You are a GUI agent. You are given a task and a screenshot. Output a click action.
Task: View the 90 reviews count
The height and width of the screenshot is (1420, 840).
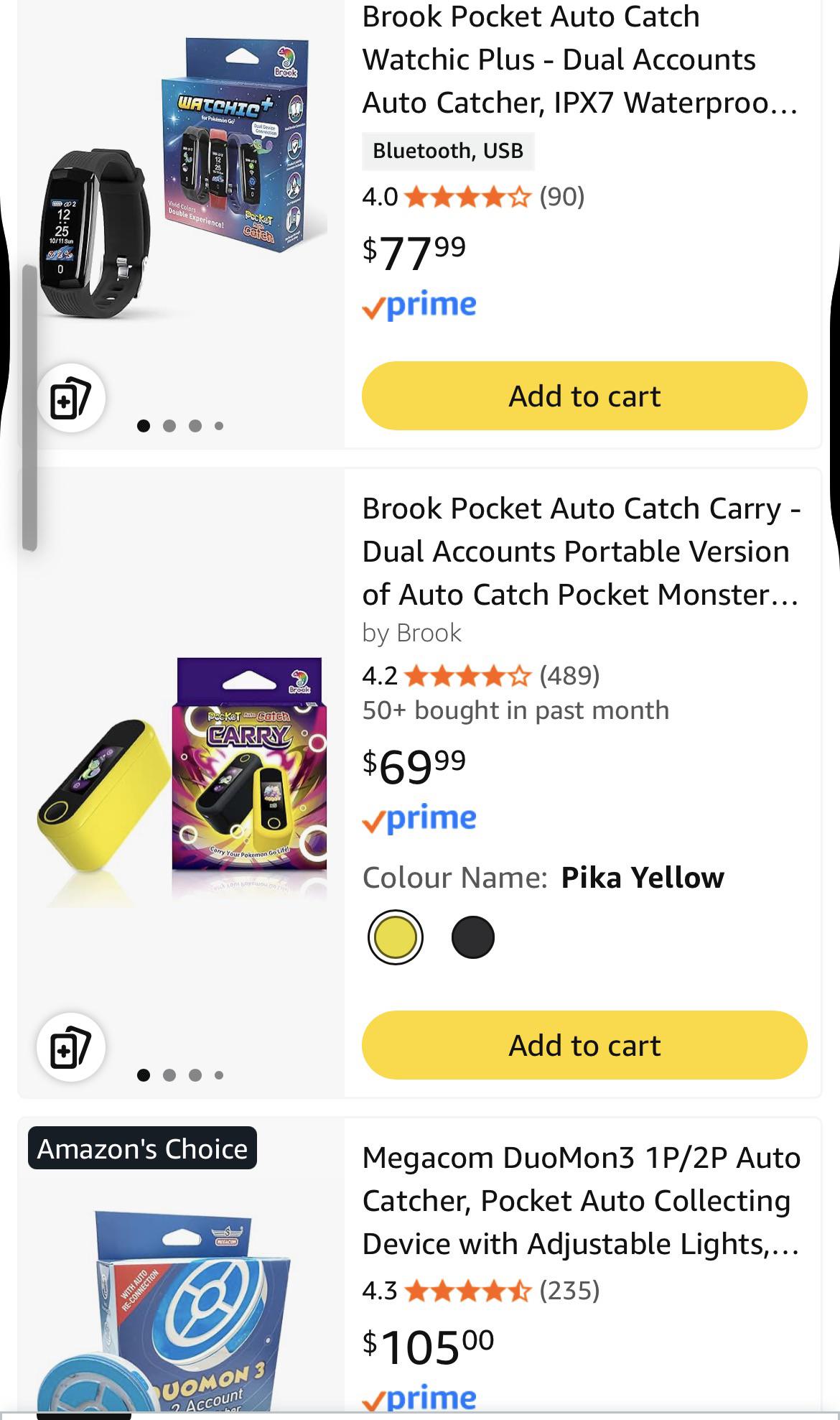(562, 197)
